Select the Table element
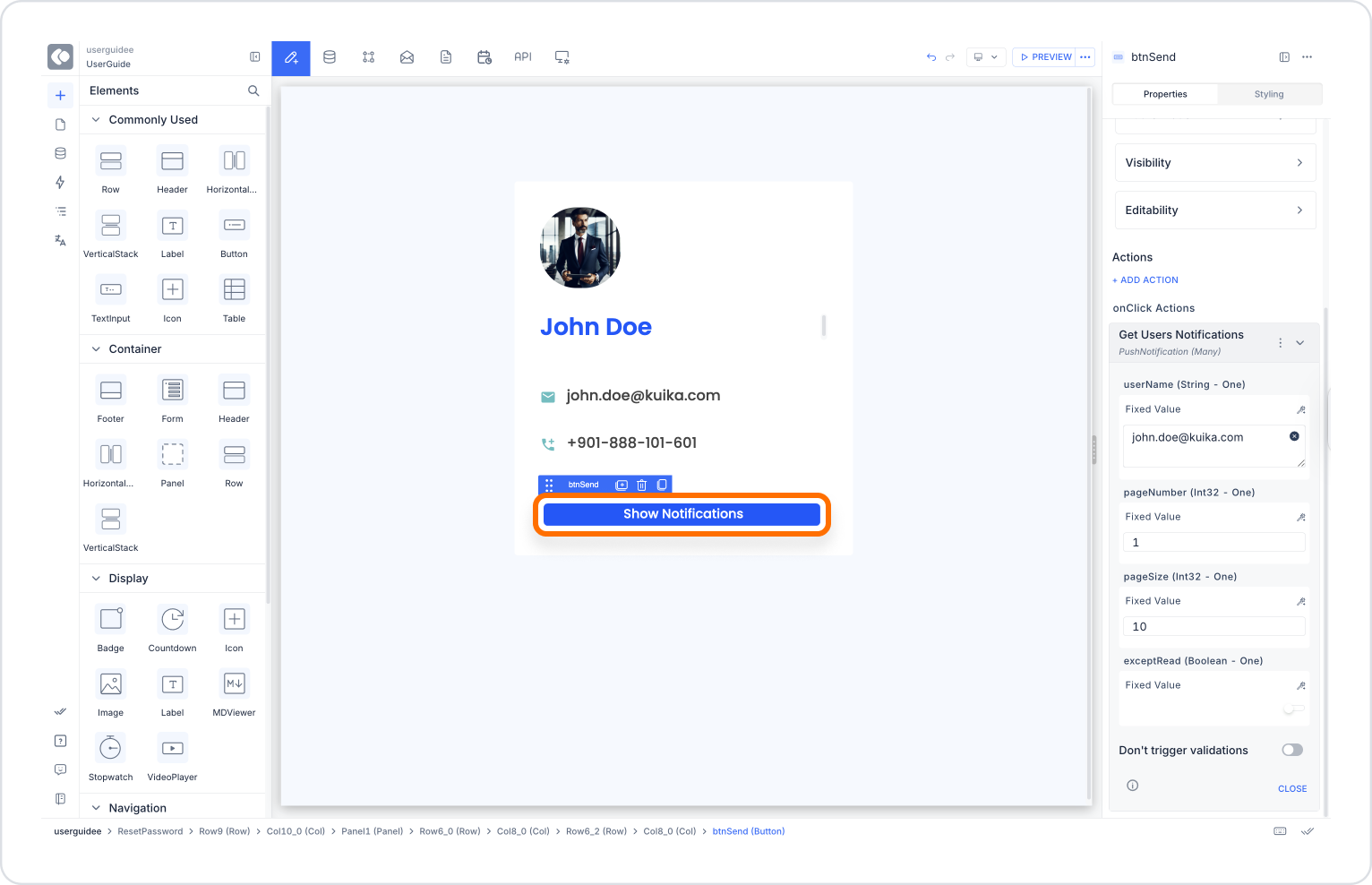1372x885 pixels. coord(235,298)
